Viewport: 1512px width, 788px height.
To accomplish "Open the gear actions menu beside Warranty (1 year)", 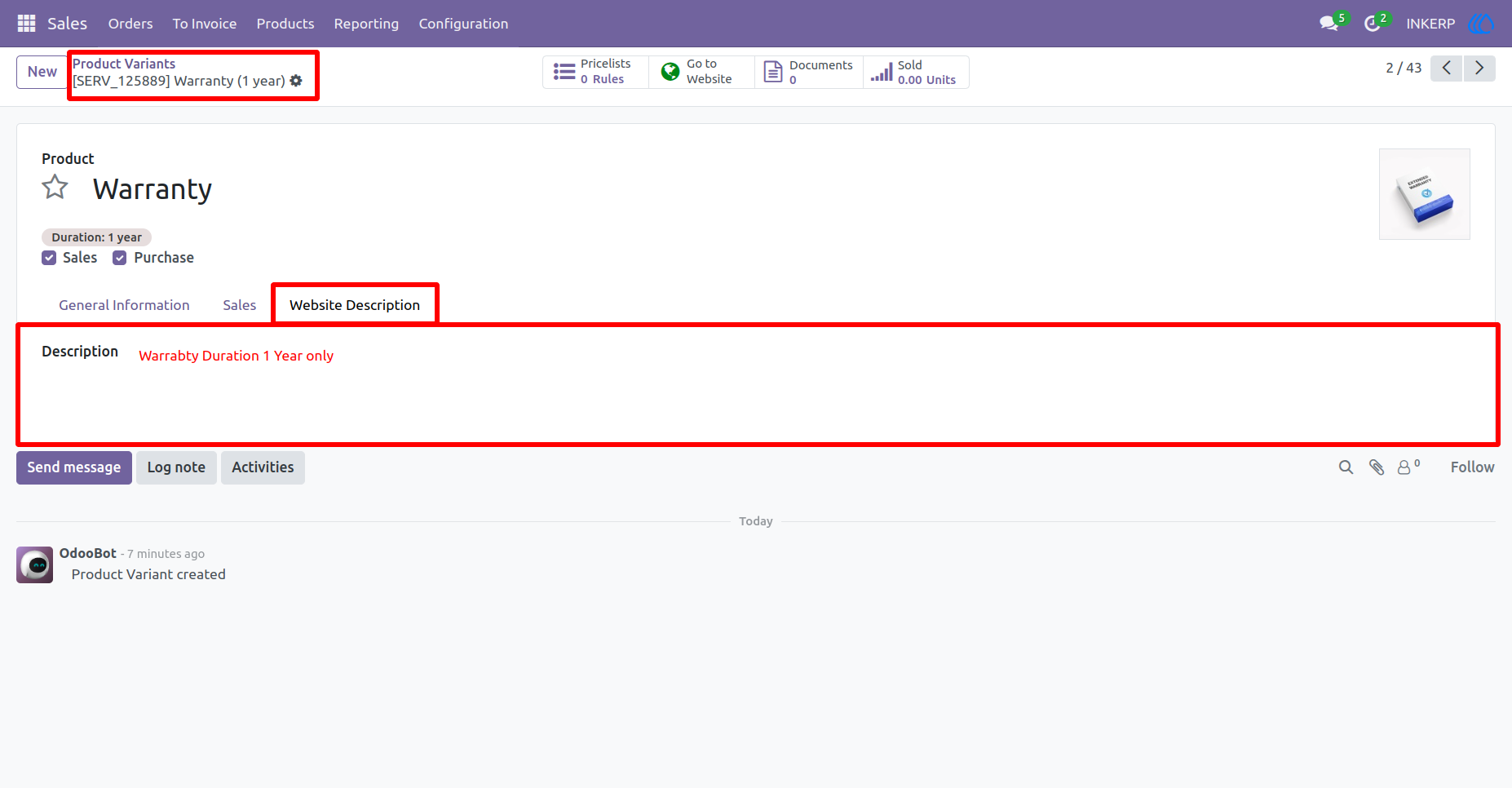I will (x=296, y=81).
